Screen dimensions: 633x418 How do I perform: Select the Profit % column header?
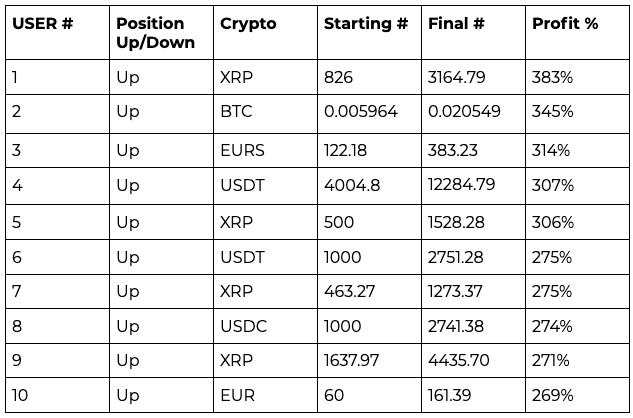pos(577,32)
